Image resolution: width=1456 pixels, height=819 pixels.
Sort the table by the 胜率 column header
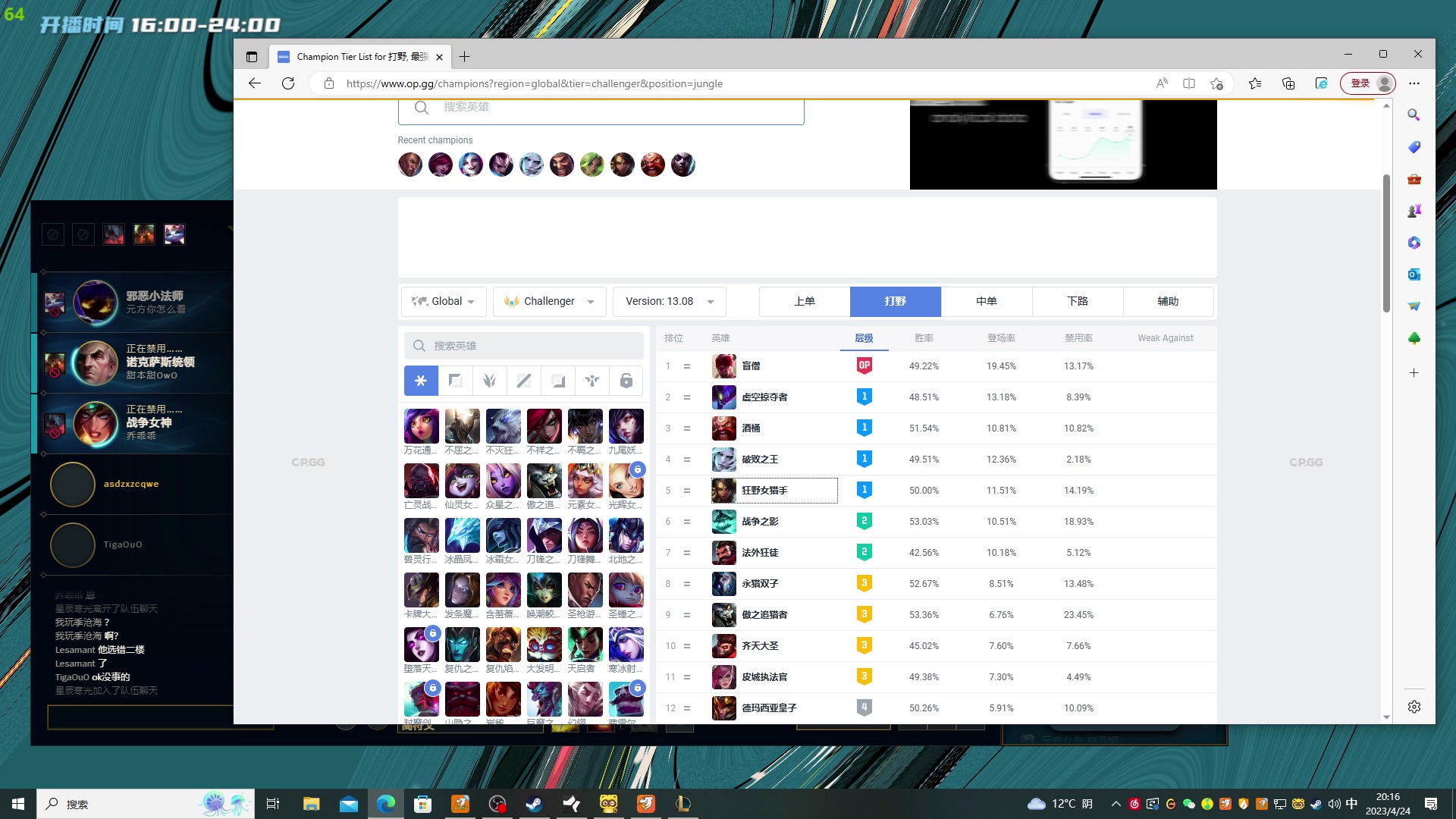coord(924,338)
